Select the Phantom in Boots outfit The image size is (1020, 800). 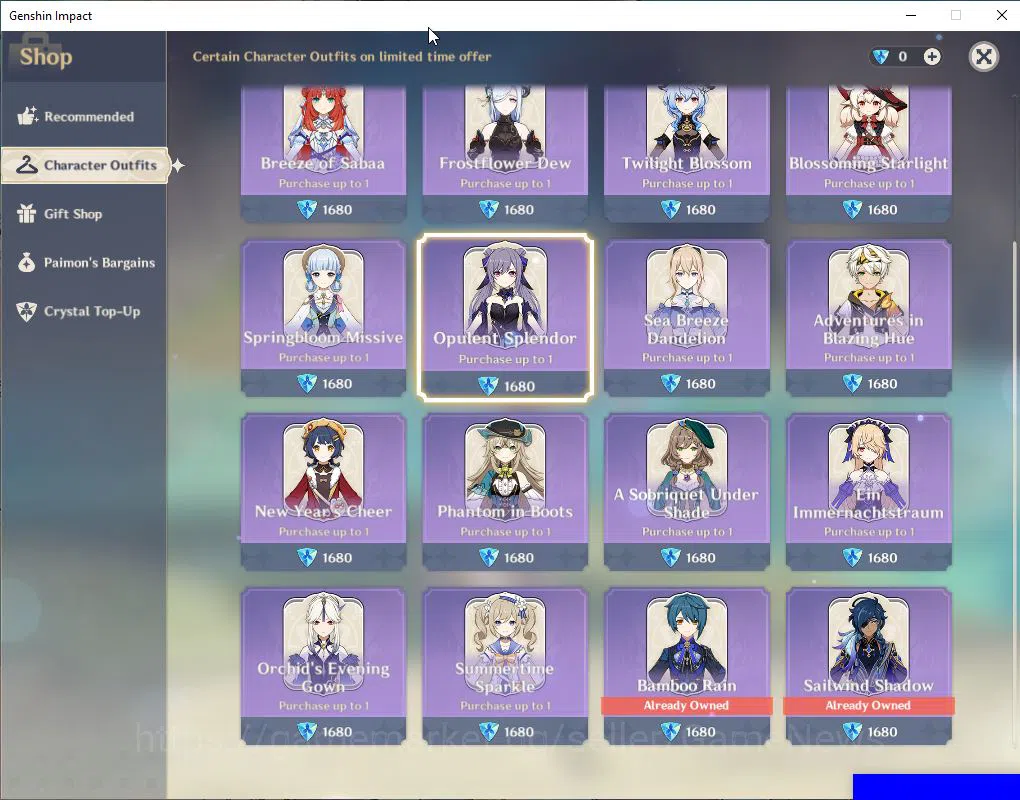click(x=505, y=492)
